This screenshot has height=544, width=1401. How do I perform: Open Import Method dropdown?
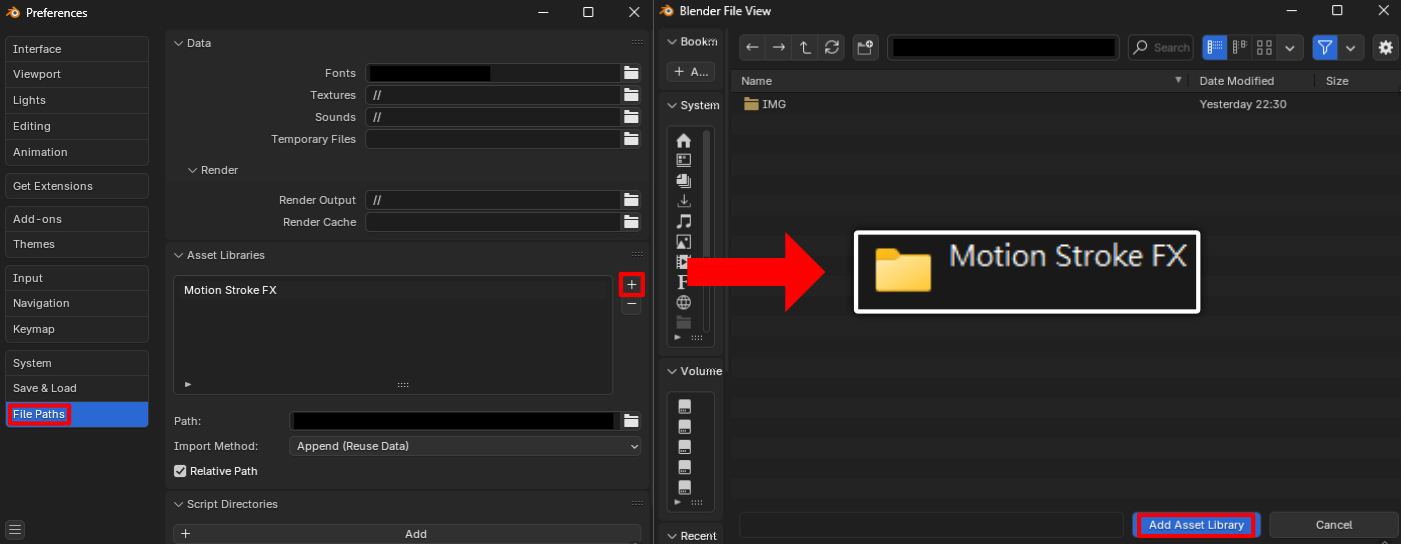tap(465, 446)
